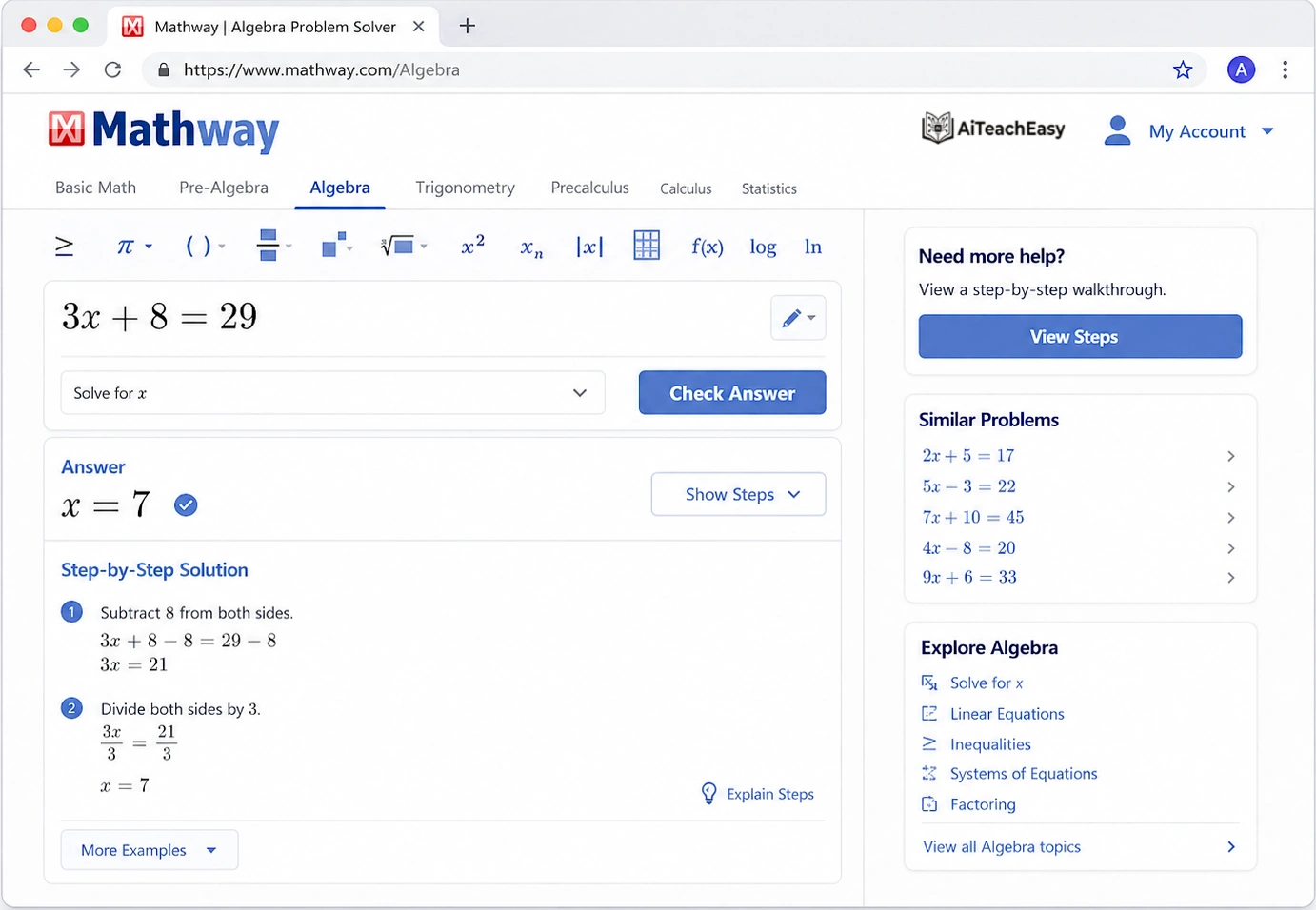Open the arrow next to the fraction tool

pyautogui.click(x=289, y=247)
